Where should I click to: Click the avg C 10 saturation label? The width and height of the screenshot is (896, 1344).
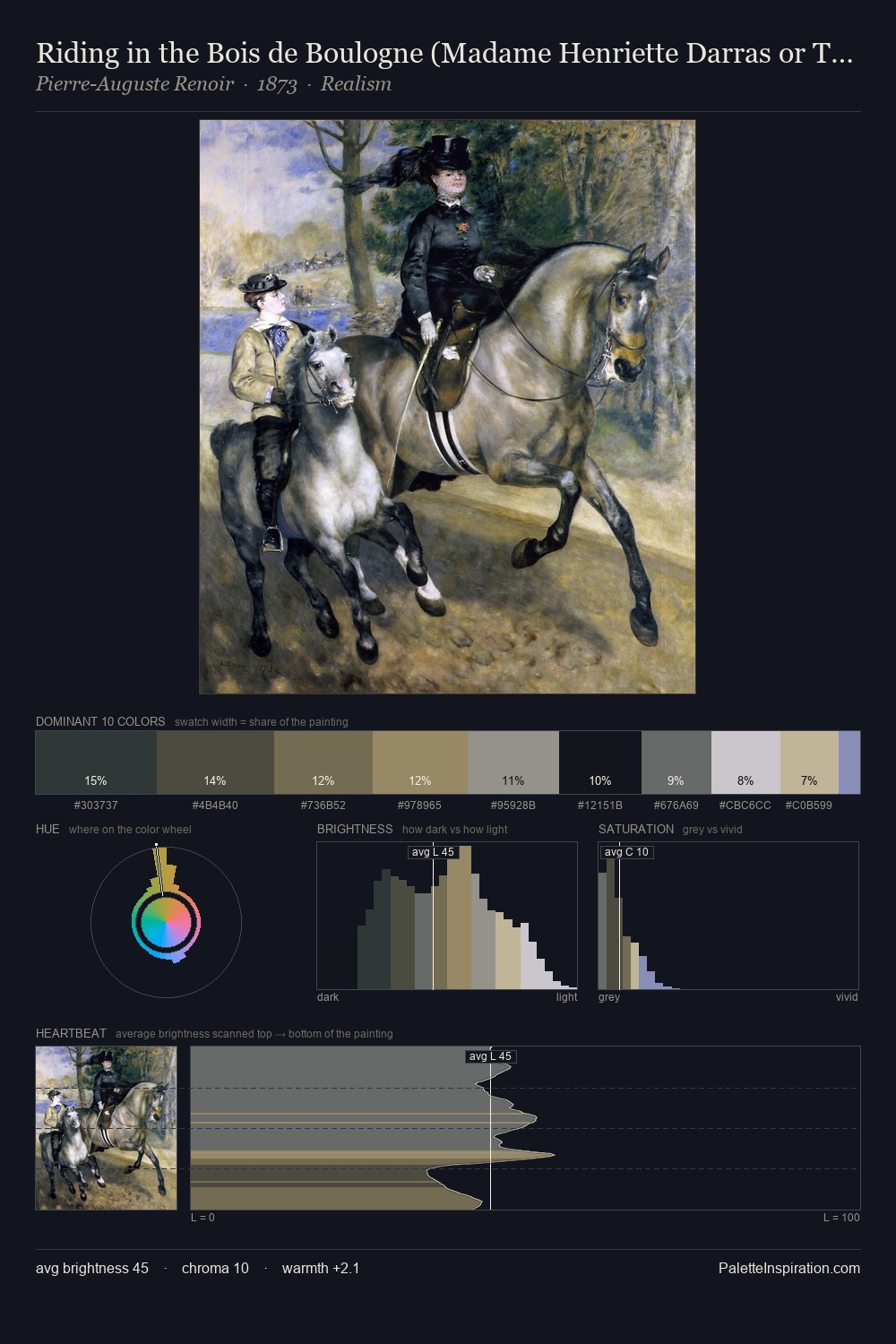(626, 852)
